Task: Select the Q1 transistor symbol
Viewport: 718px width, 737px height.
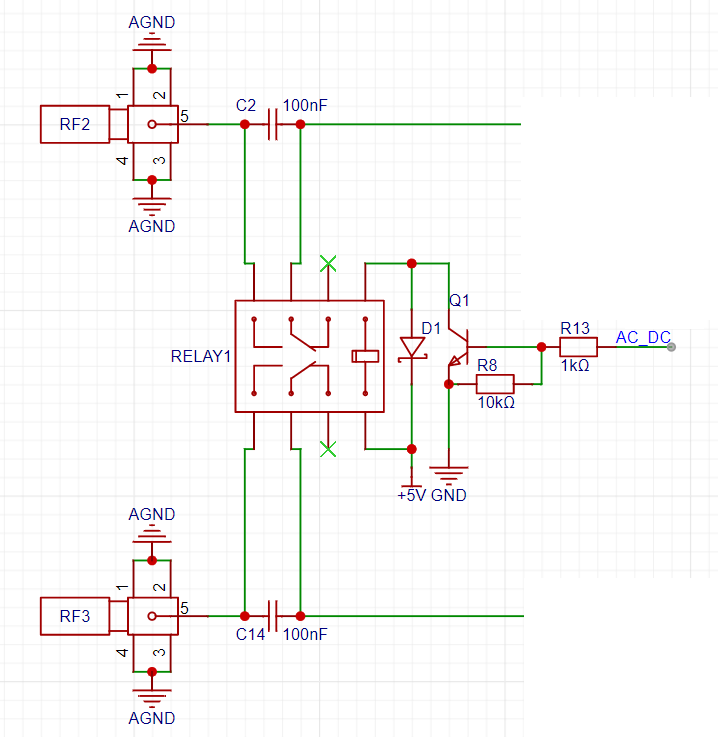Action: pos(458,348)
